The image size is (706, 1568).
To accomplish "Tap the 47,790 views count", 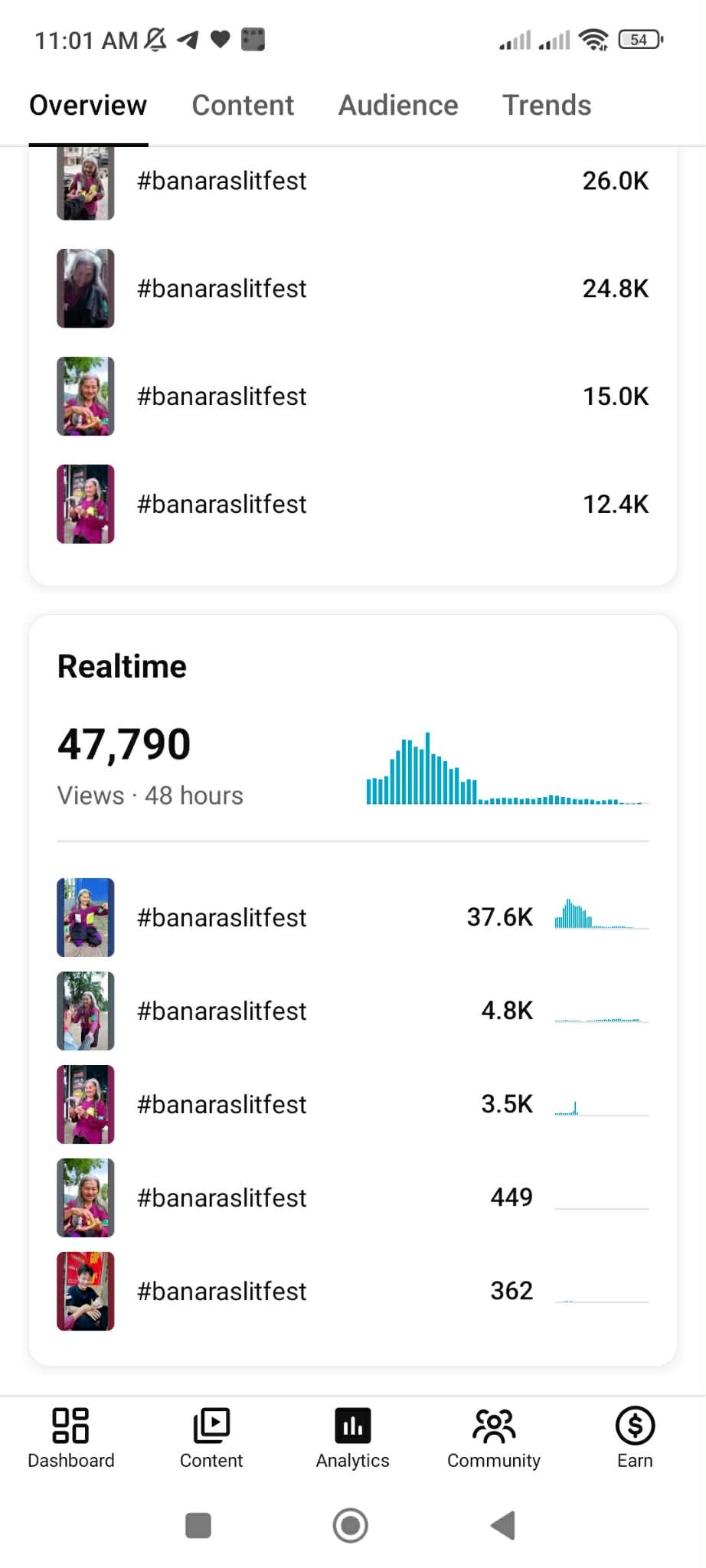I will click(124, 744).
